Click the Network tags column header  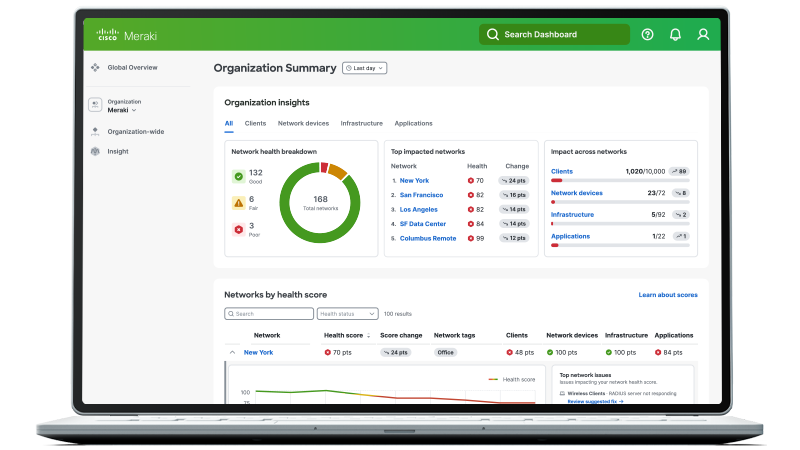click(454, 336)
